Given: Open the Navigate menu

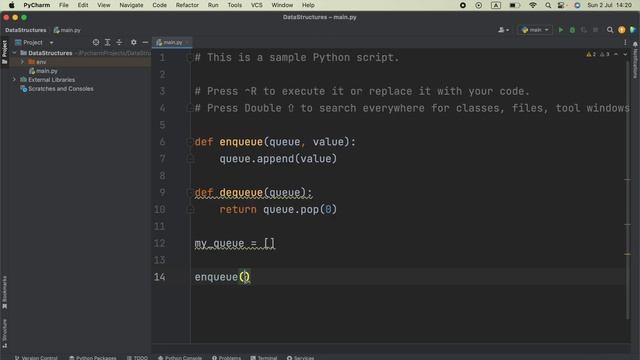Looking at the screenshot, I should tap(131, 5).
